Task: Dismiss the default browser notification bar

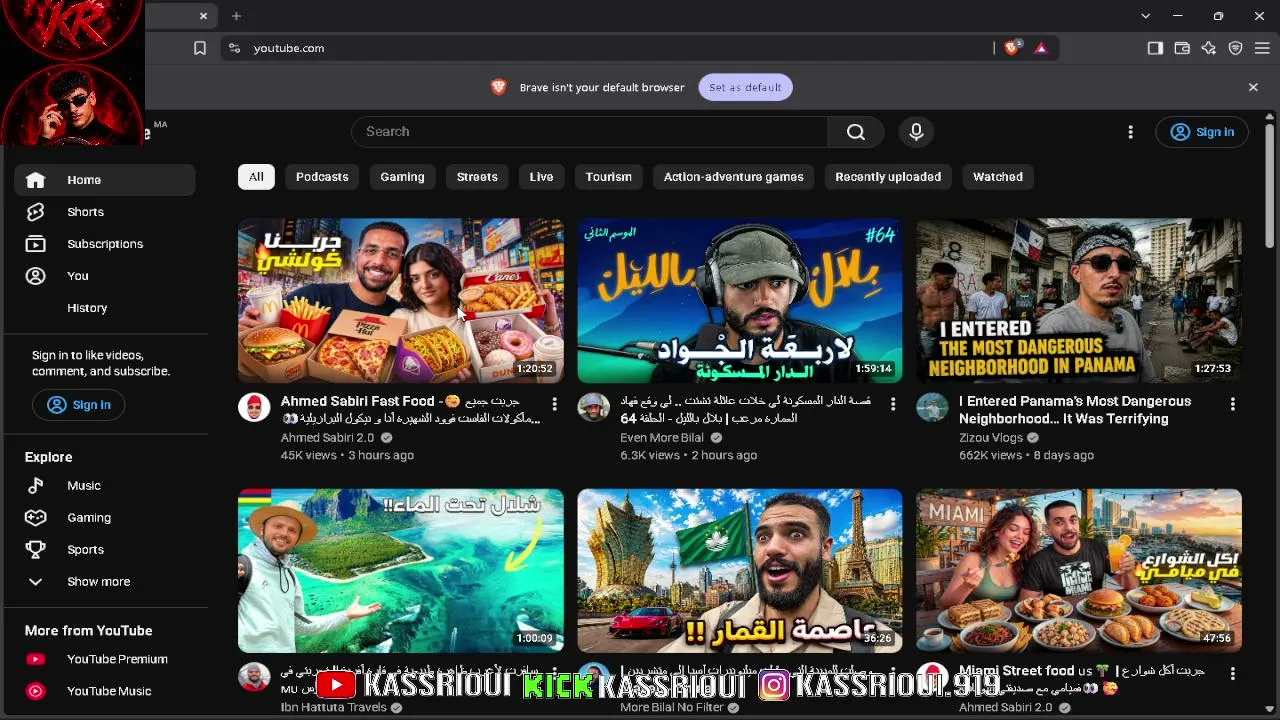Action: point(1253,87)
